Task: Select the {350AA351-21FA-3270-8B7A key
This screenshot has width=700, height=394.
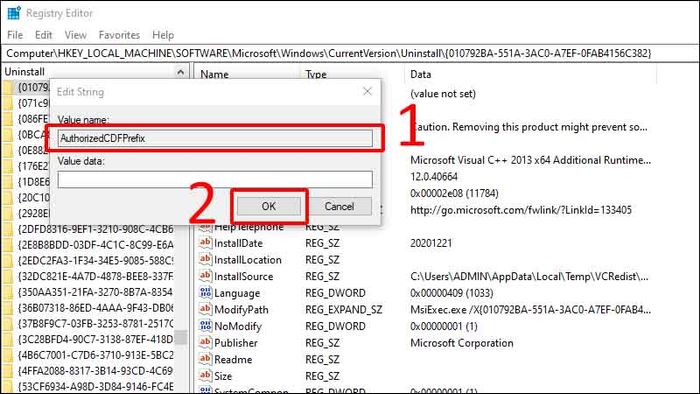Action: (96, 292)
